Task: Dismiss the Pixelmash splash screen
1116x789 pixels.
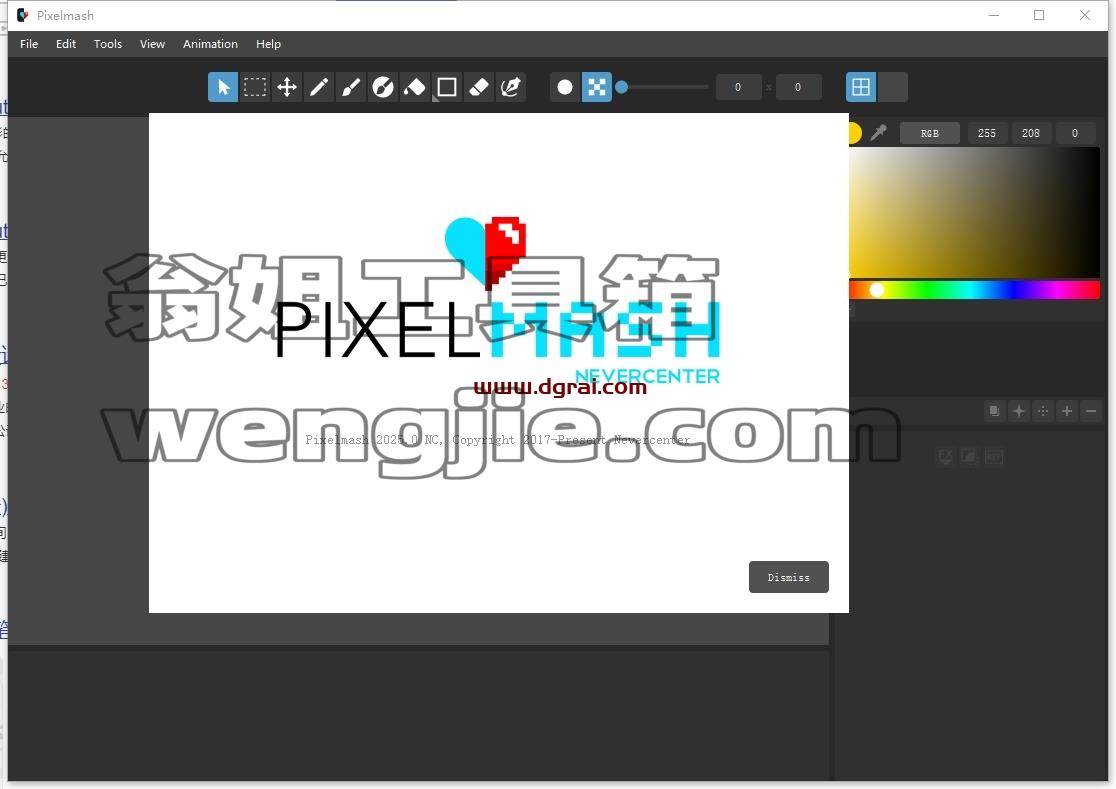Action: click(789, 577)
